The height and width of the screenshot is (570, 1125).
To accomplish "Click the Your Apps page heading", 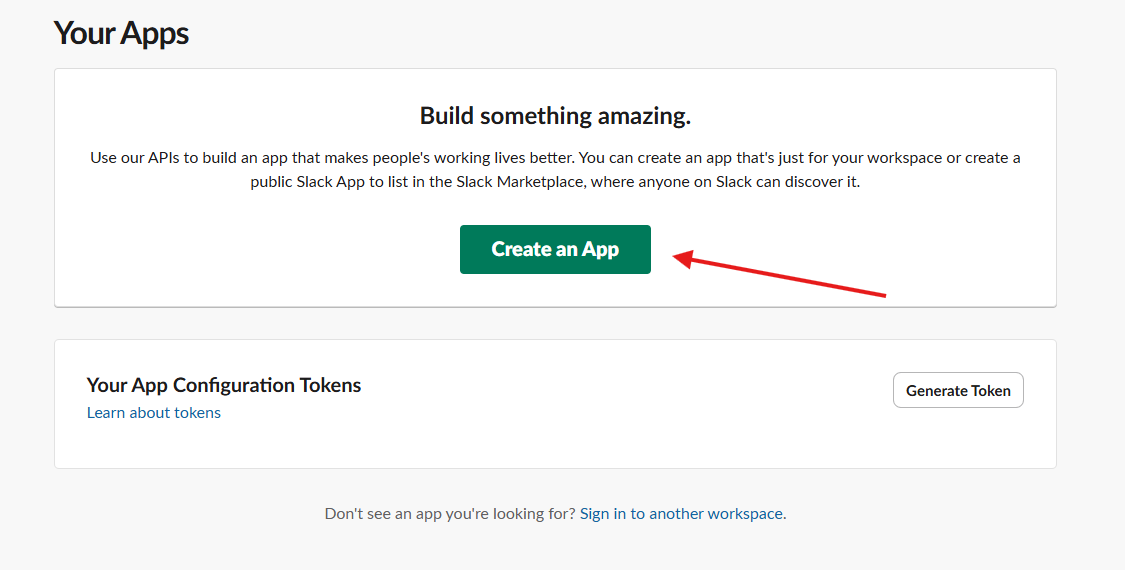I will pyautogui.click(x=121, y=33).
